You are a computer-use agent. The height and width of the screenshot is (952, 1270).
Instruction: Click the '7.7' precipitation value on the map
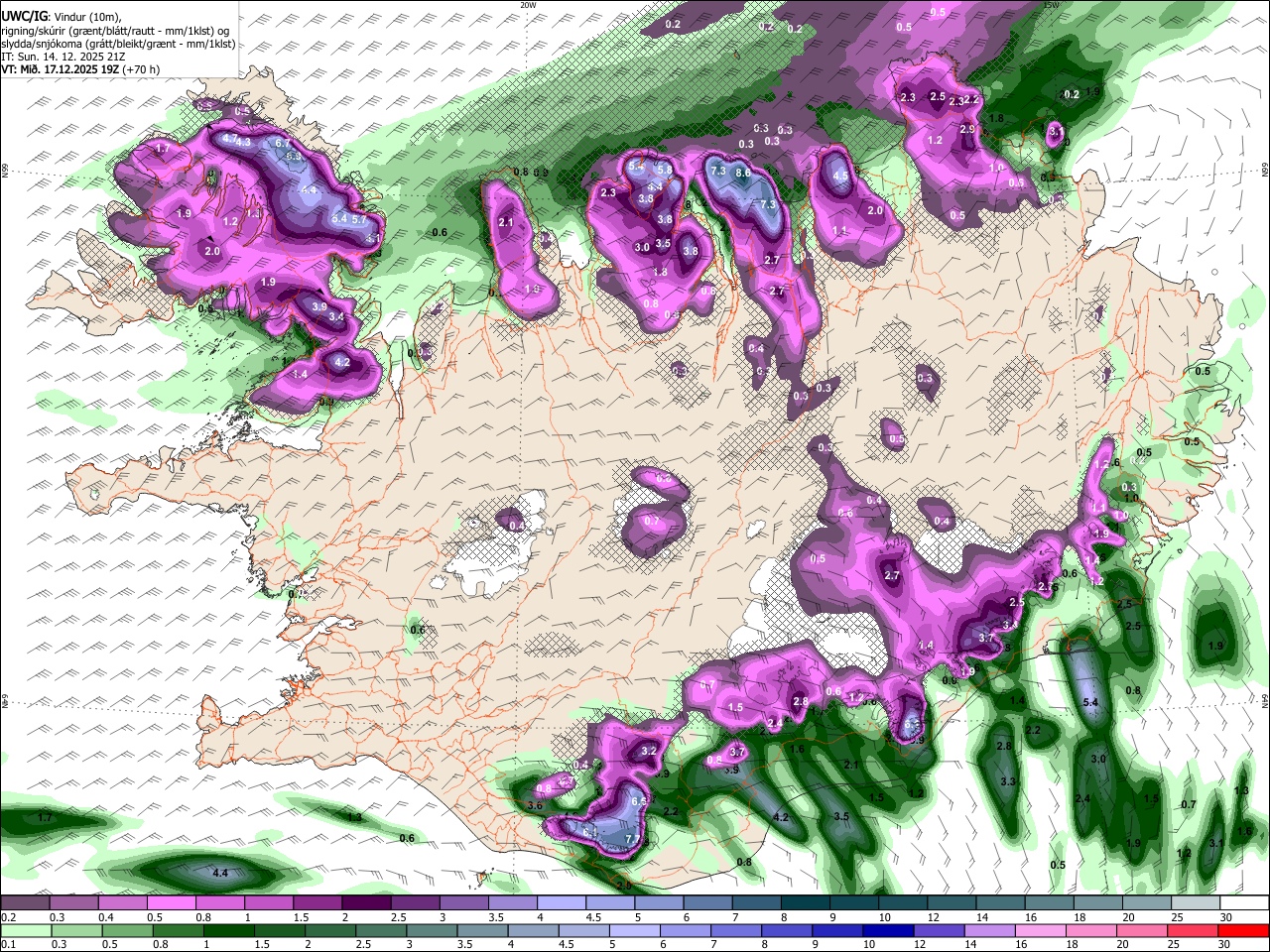coord(633,839)
